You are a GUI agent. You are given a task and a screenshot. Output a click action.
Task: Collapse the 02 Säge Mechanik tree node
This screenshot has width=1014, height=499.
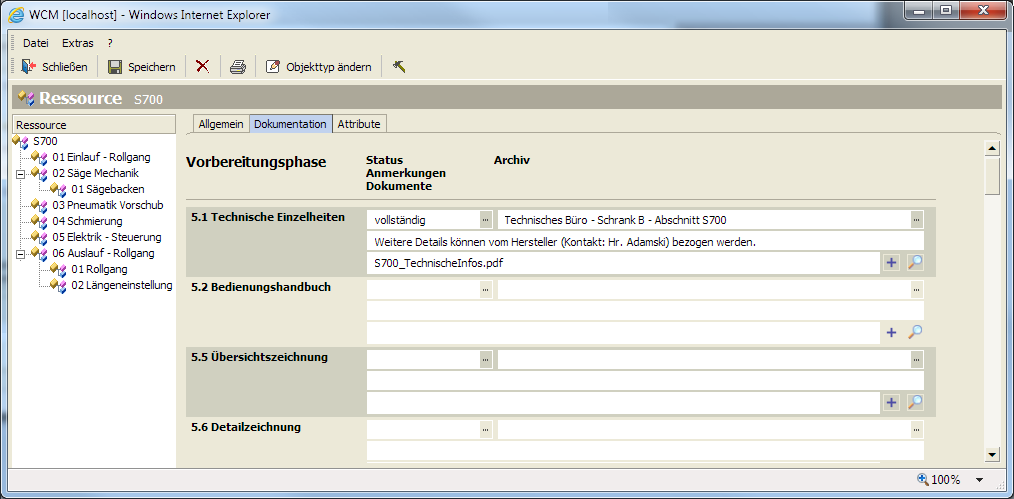[19, 173]
